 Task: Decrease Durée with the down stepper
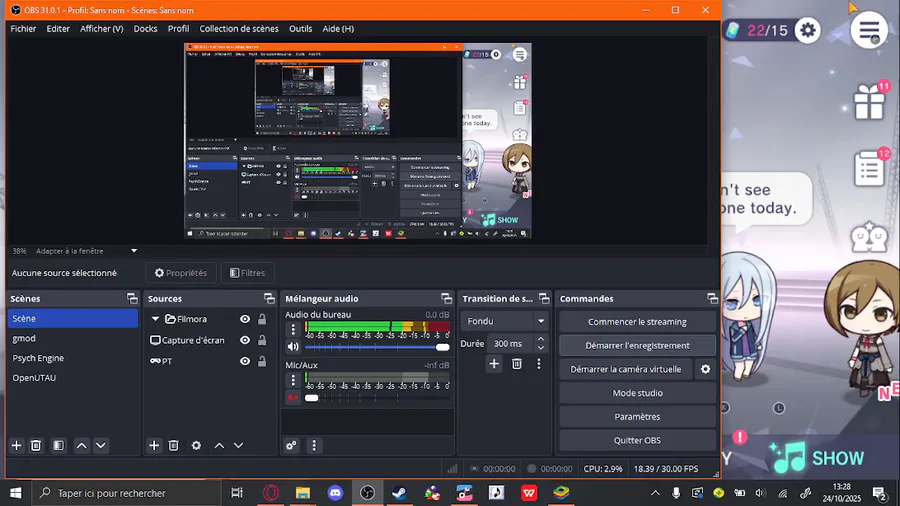coord(541,348)
